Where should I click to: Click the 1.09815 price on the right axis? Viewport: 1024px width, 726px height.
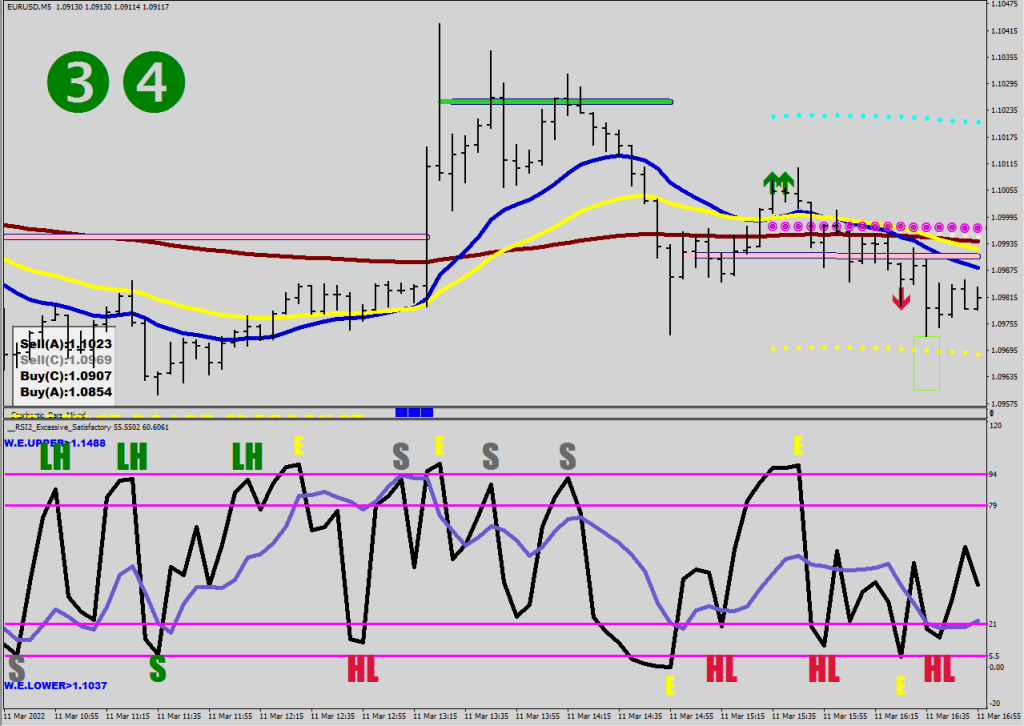coord(1003,297)
